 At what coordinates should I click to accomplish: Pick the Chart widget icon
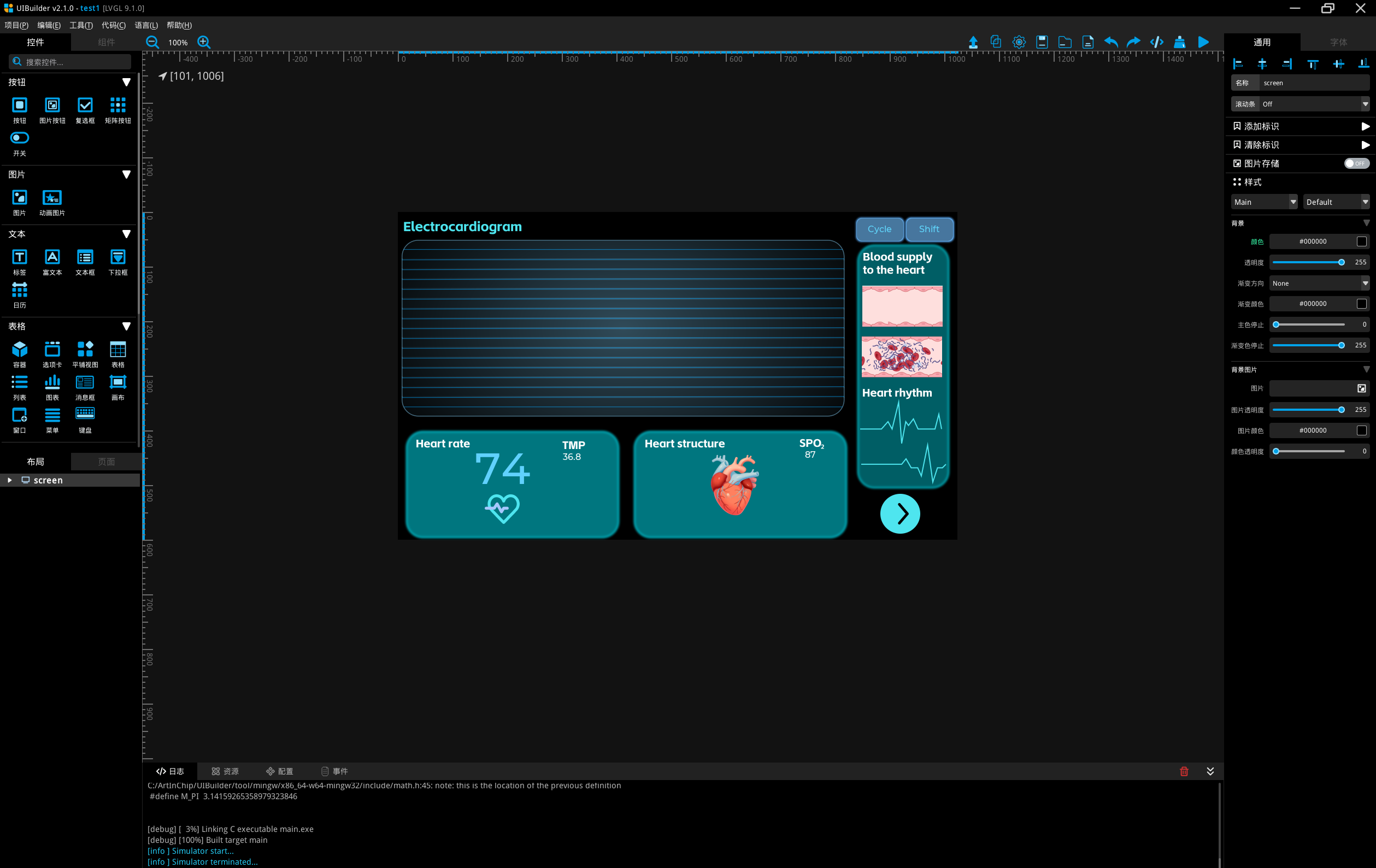pos(52,382)
